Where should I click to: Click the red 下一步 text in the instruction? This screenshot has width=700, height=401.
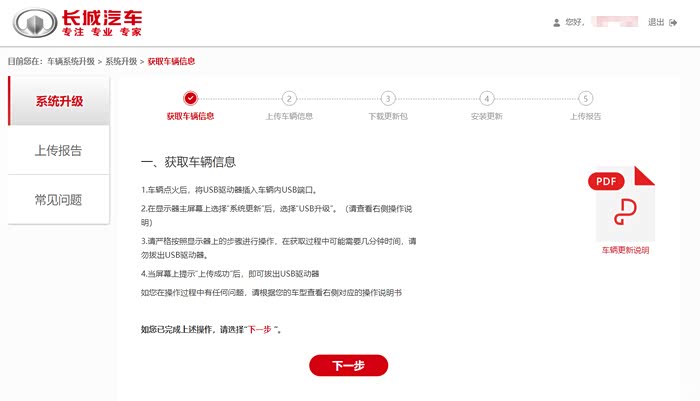(259, 330)
